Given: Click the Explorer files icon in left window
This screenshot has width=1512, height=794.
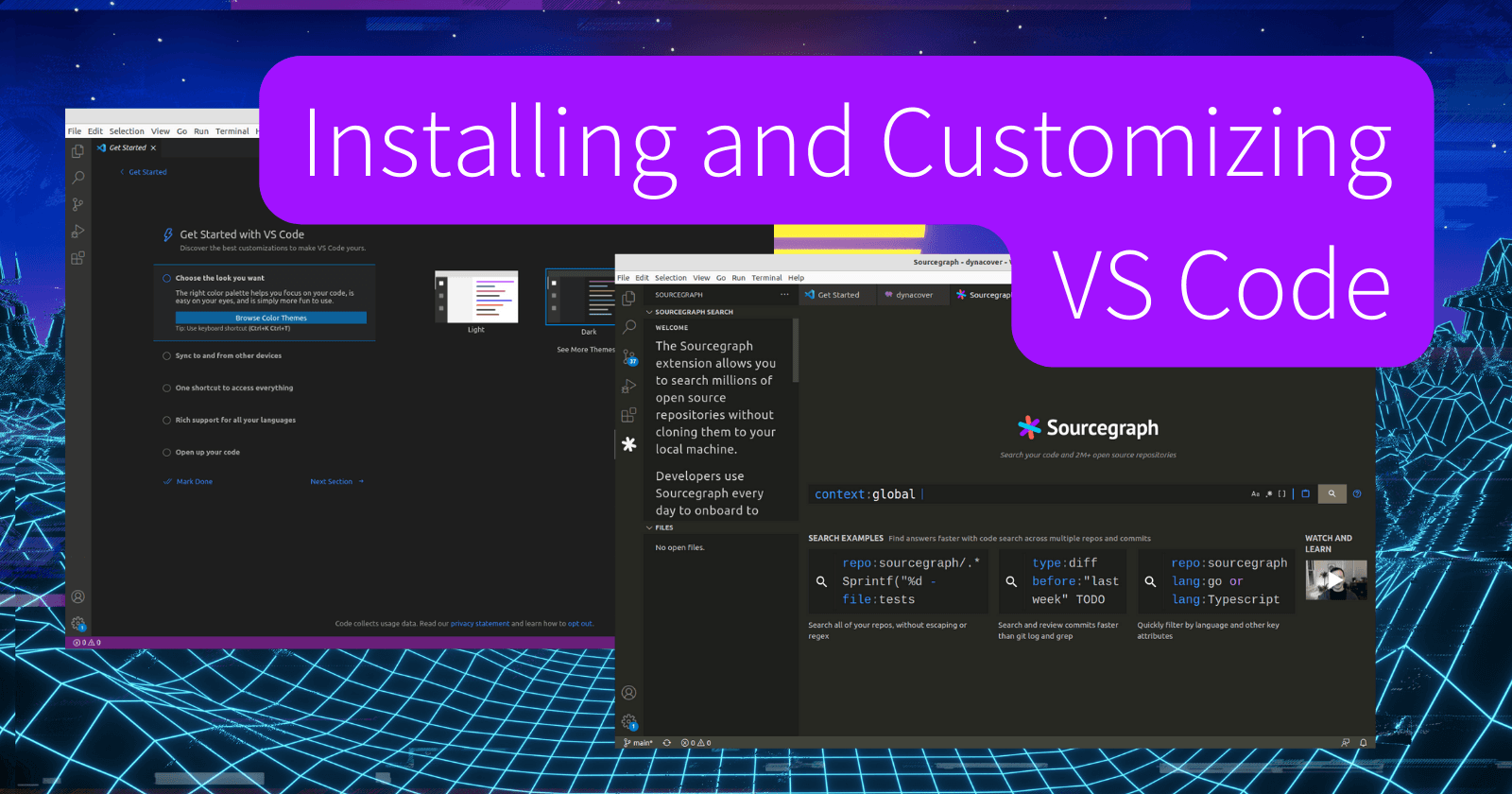Looking at the screenshot, I should tap(78, 150).
